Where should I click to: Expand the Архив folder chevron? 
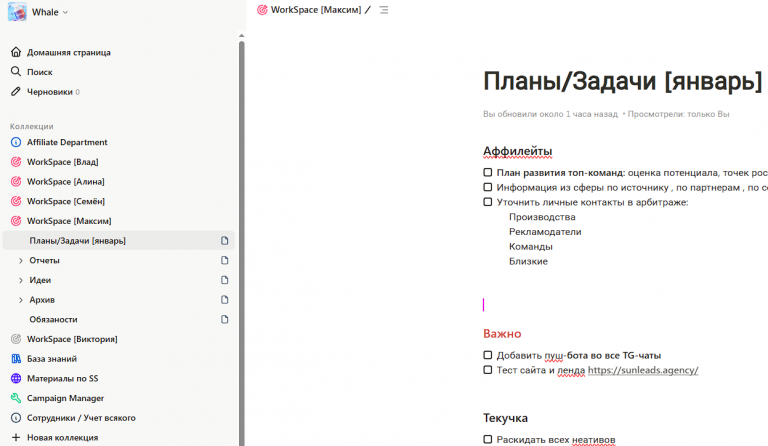click(21, 300)
